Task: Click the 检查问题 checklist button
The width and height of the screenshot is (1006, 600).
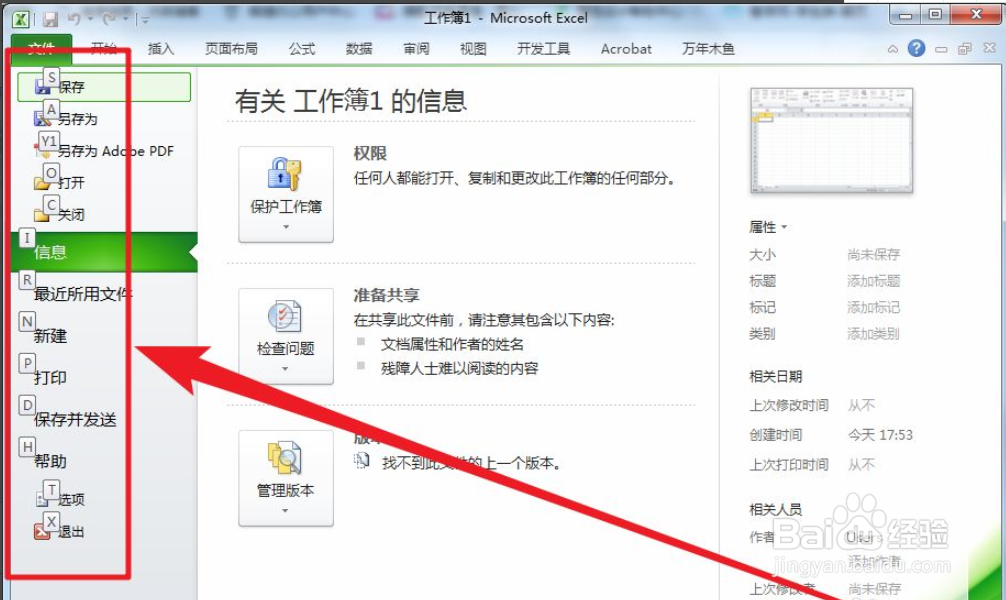Action: coord(286,336)
